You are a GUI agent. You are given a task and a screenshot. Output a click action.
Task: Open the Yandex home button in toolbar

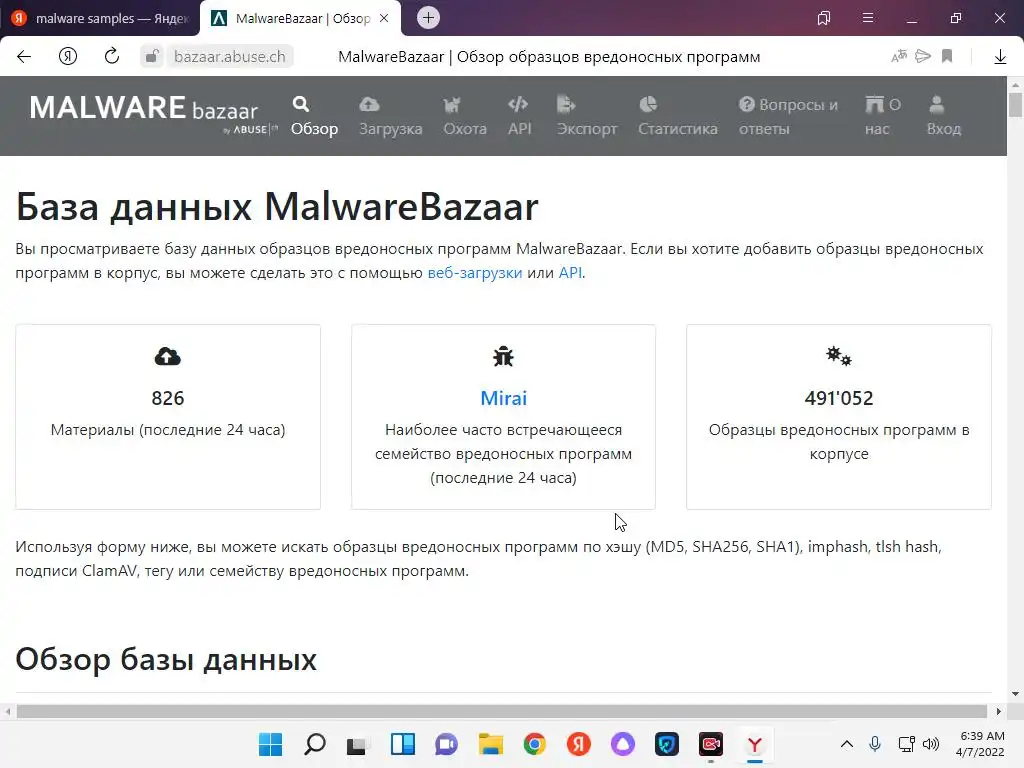68,57
